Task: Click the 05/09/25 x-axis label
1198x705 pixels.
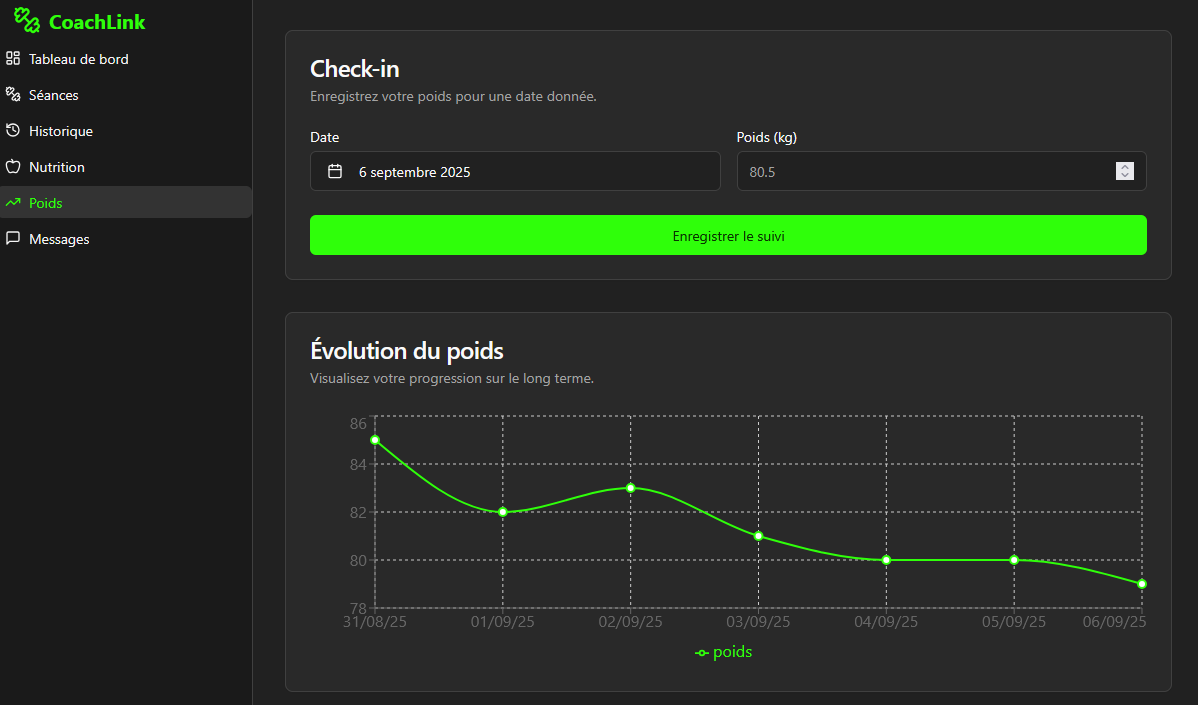Action: tap(1014, 622)
